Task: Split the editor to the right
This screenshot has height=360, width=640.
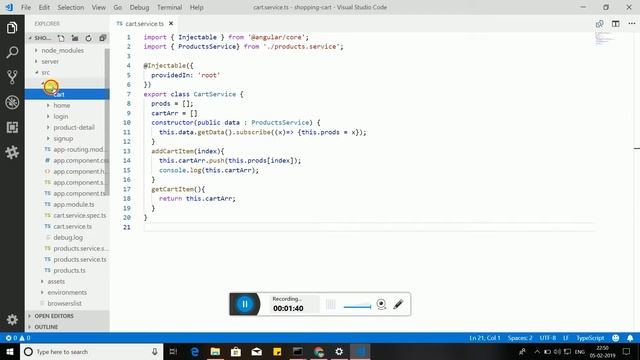Action: click(x=616, y=24)
